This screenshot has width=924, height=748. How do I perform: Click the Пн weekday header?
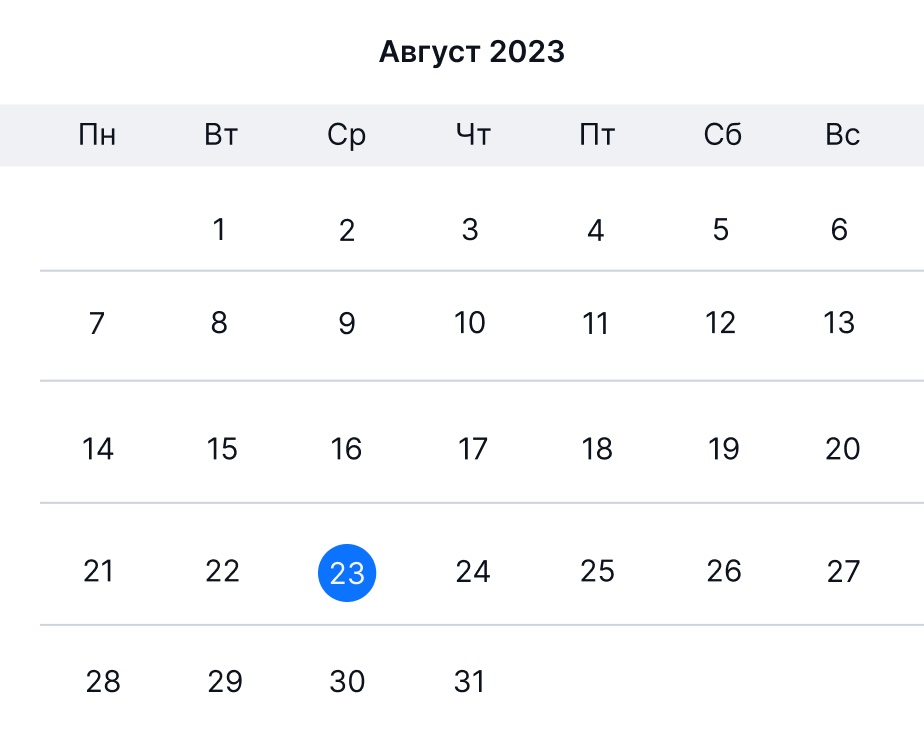pyautogui.click(x=97, y=135)
